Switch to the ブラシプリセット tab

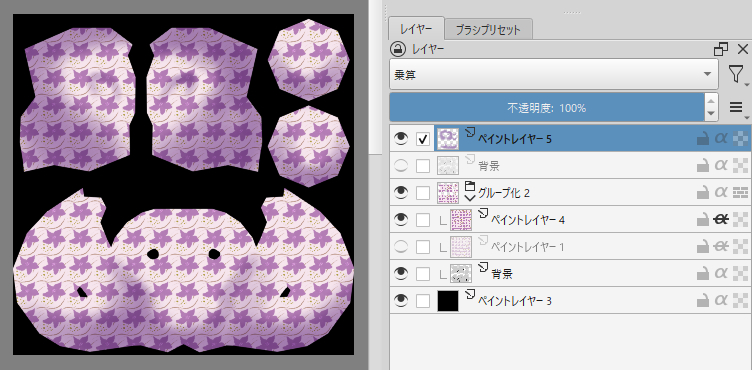coord(488,30)
